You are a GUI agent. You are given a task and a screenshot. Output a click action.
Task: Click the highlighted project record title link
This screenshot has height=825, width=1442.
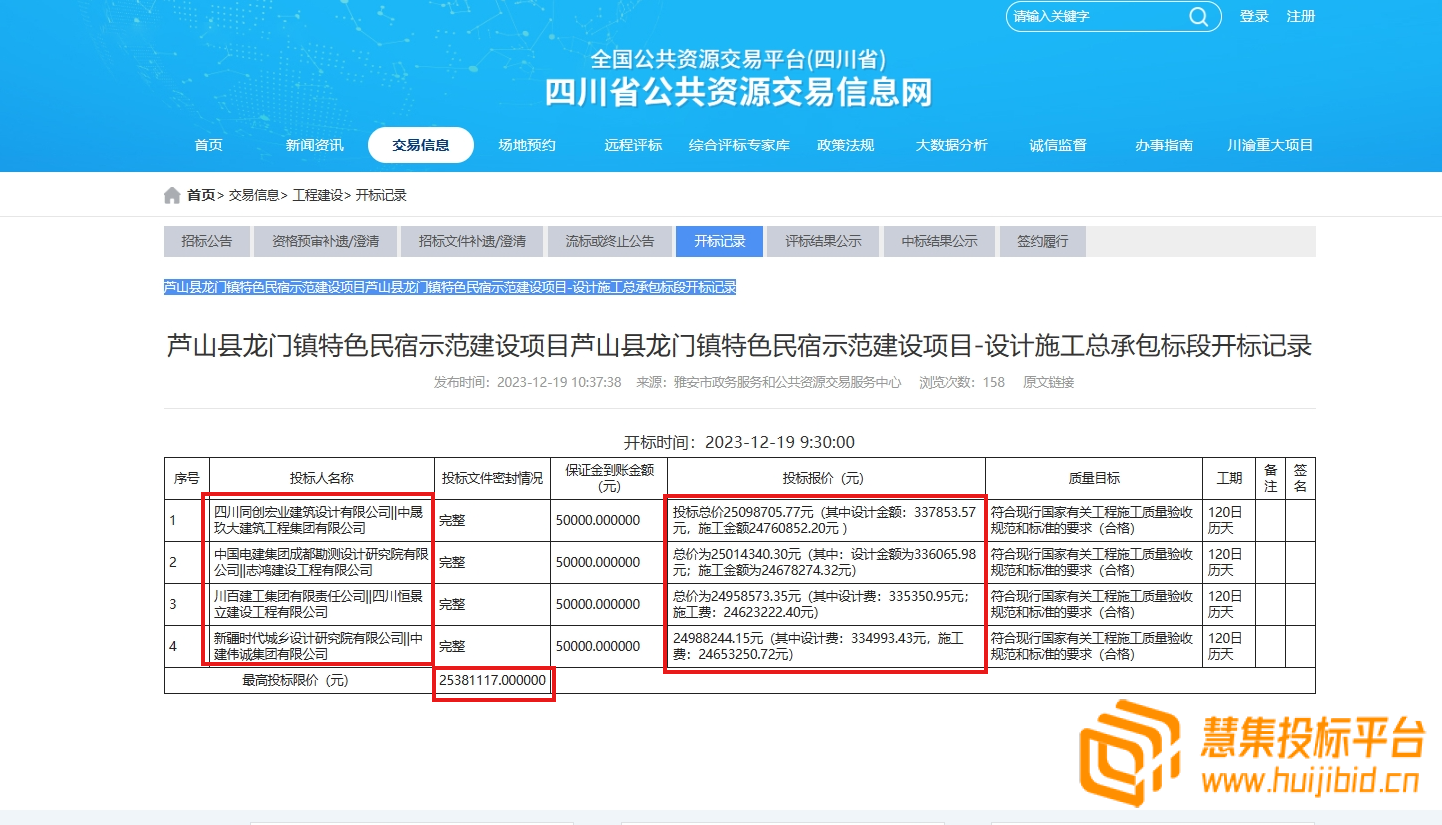450,287
